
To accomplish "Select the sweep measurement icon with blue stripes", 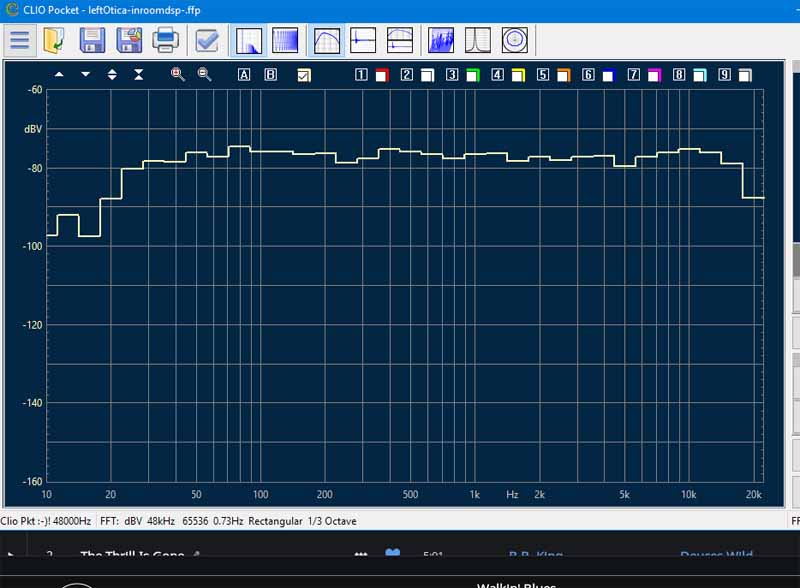I will (285, 40).
